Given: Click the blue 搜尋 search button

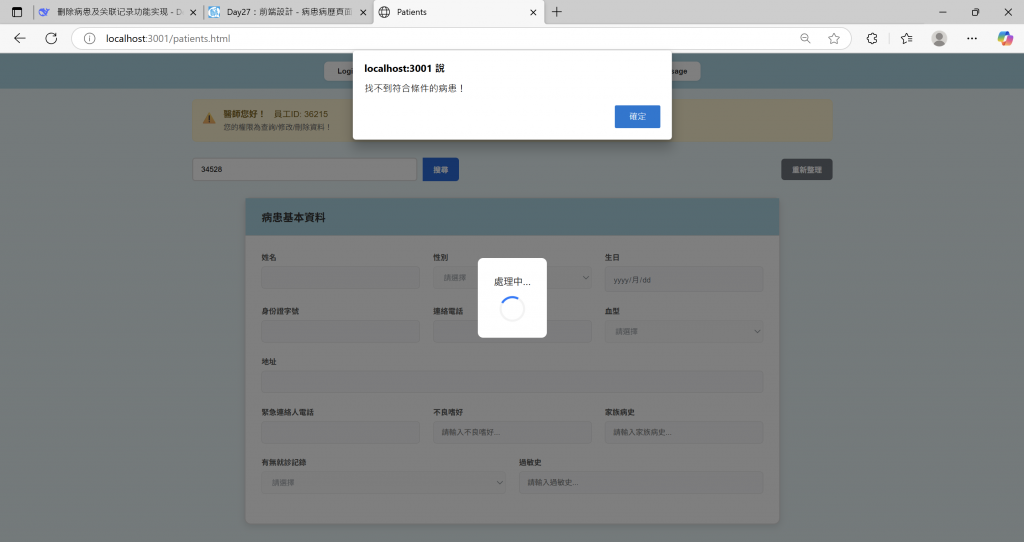Looking at the screenshot, I should [441, 170].
